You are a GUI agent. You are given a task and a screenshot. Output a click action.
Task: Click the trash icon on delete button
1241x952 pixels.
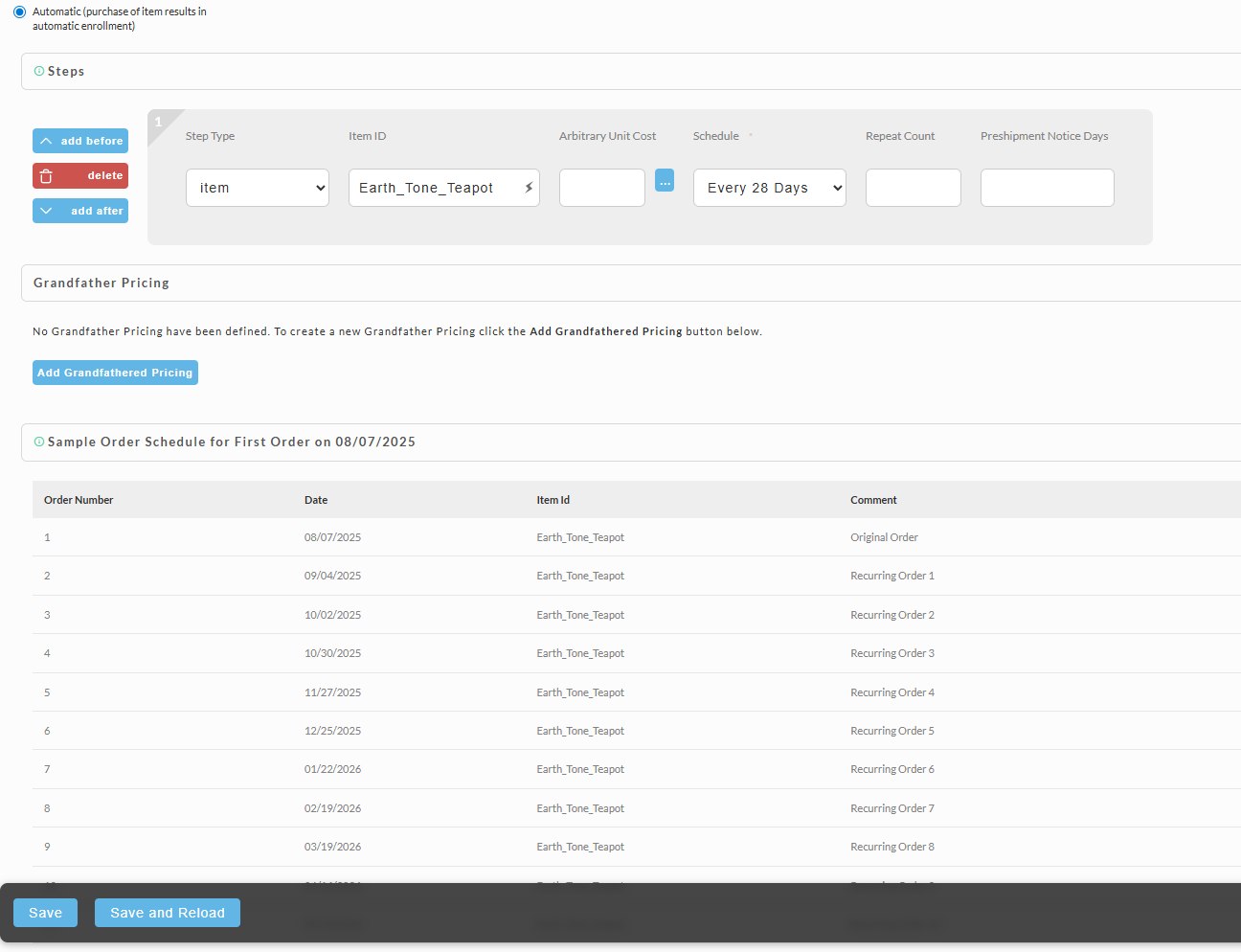pyautogui.click(x=46, y=176)
